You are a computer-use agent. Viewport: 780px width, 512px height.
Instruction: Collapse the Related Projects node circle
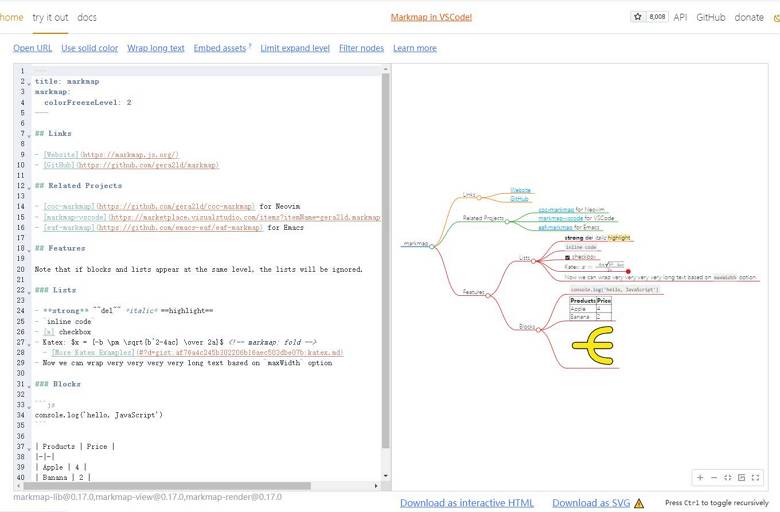point(507,221)
